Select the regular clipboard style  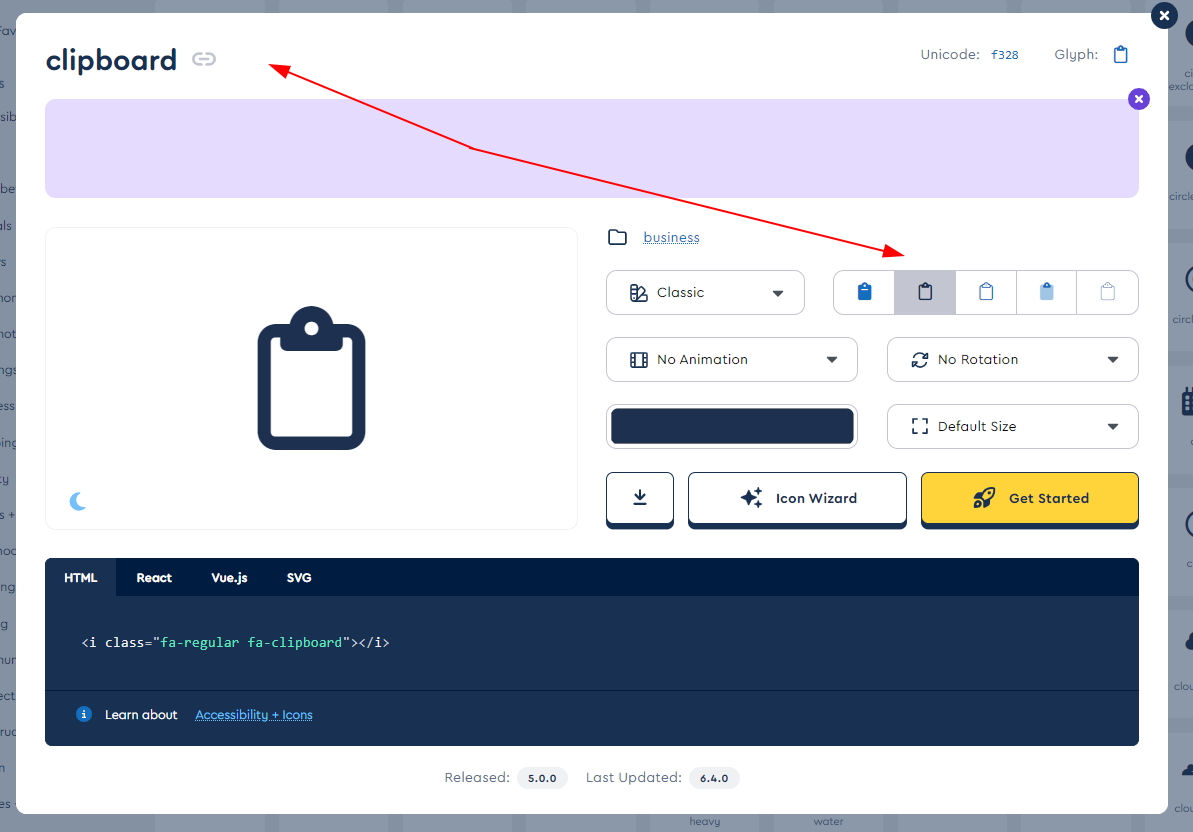coord(925,292)
